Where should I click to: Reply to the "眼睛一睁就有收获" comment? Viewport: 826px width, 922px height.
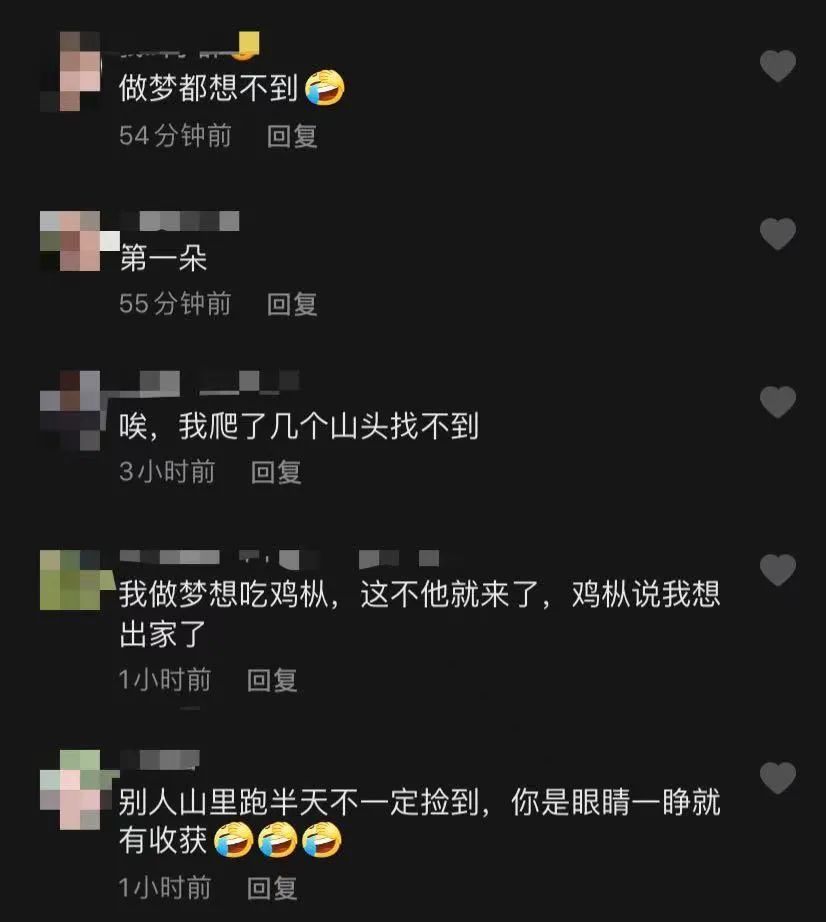coord(272,888)
